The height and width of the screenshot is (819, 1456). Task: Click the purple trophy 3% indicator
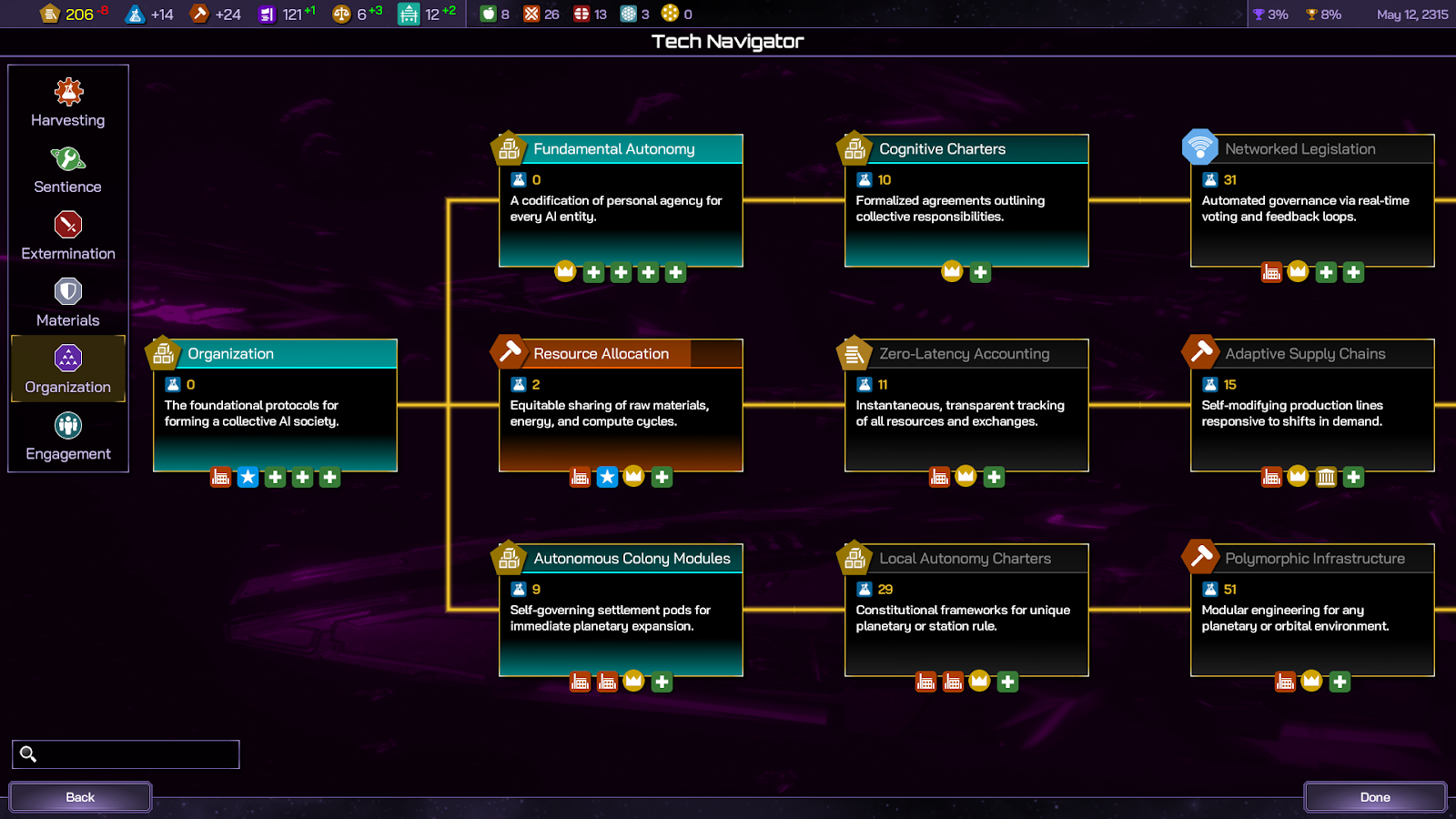tap(1270, 14)
